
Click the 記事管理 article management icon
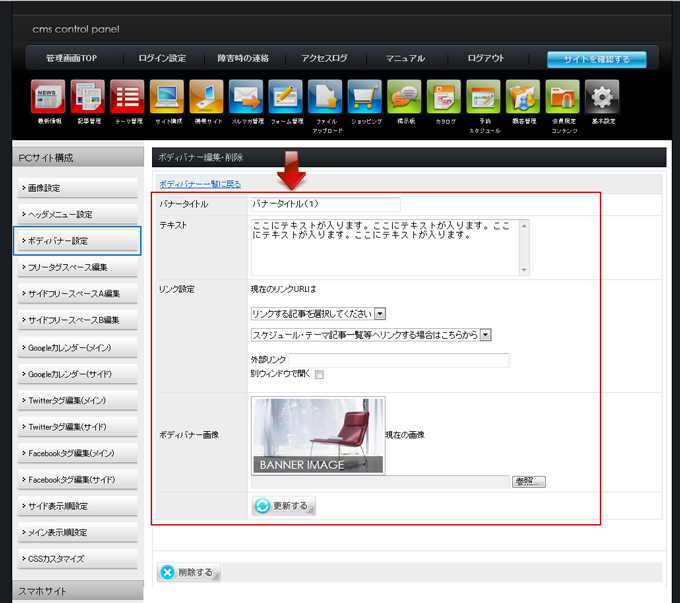pos(88,97)
